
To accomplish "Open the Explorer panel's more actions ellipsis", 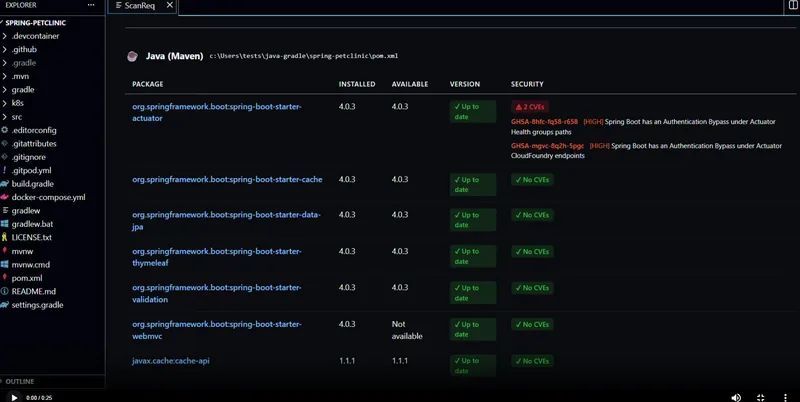I will point(91,5).
